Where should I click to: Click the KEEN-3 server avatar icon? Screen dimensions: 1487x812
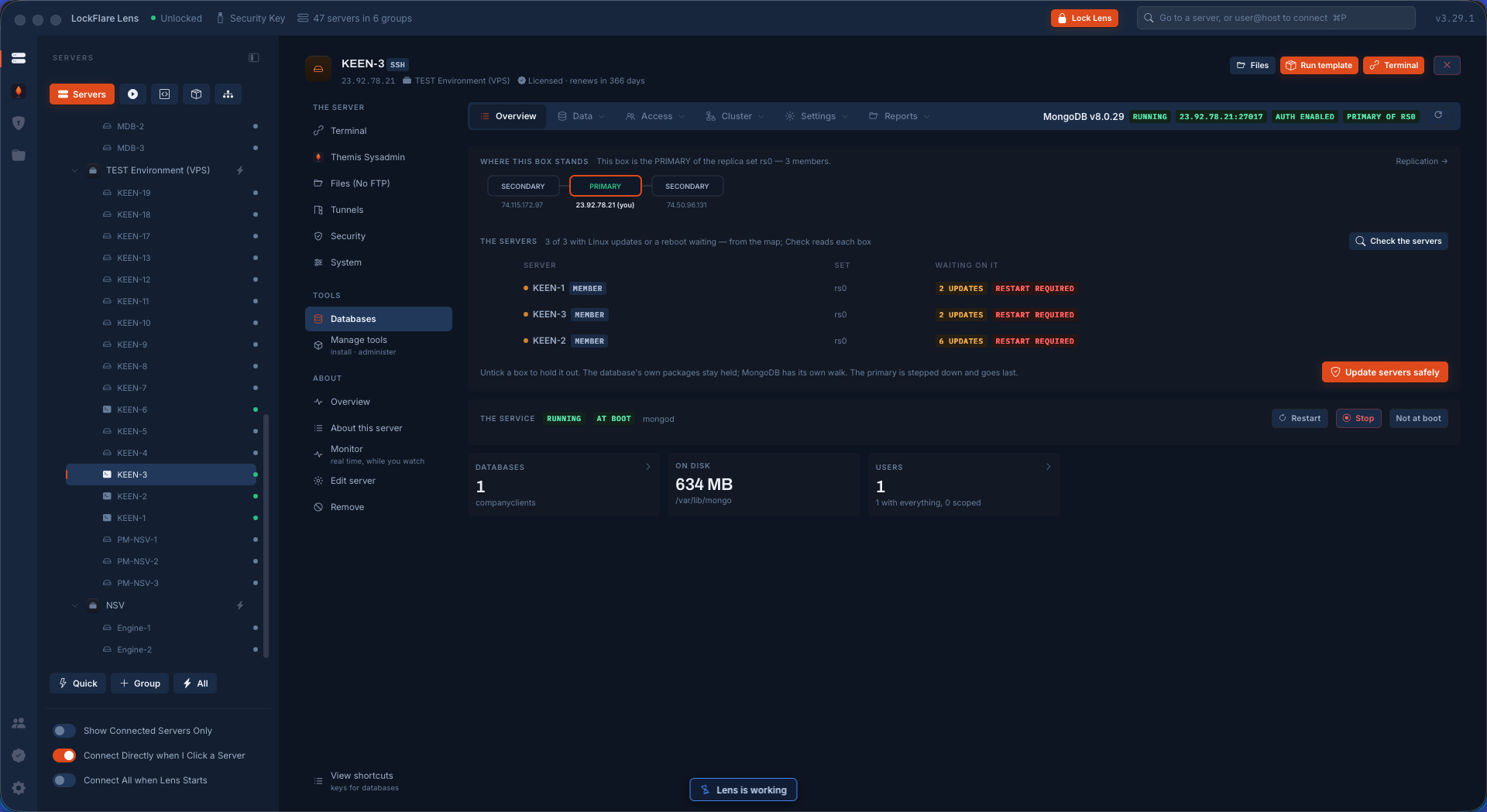(318, 69)
